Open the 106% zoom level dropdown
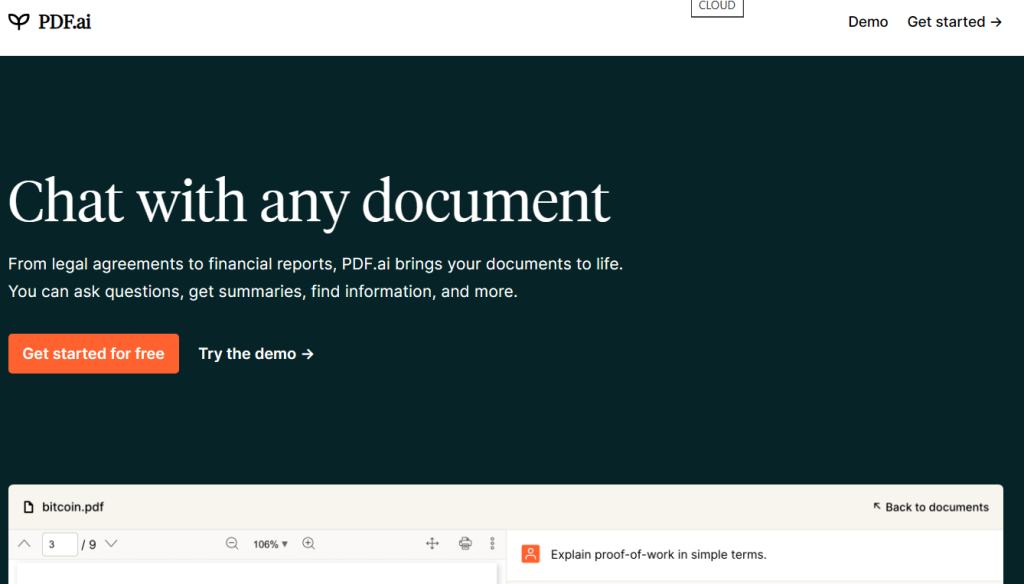1024x584 pixels. (270, 544)
